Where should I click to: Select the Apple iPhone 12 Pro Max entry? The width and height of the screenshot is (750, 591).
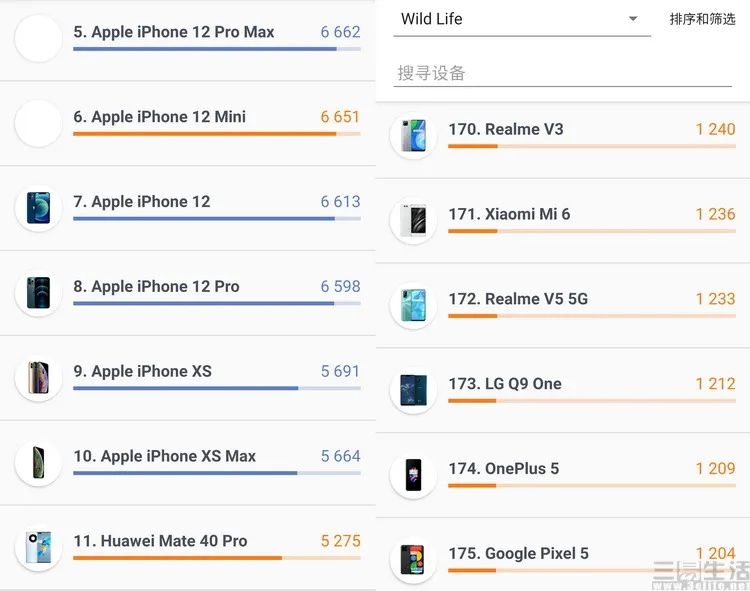coord(174,32)
